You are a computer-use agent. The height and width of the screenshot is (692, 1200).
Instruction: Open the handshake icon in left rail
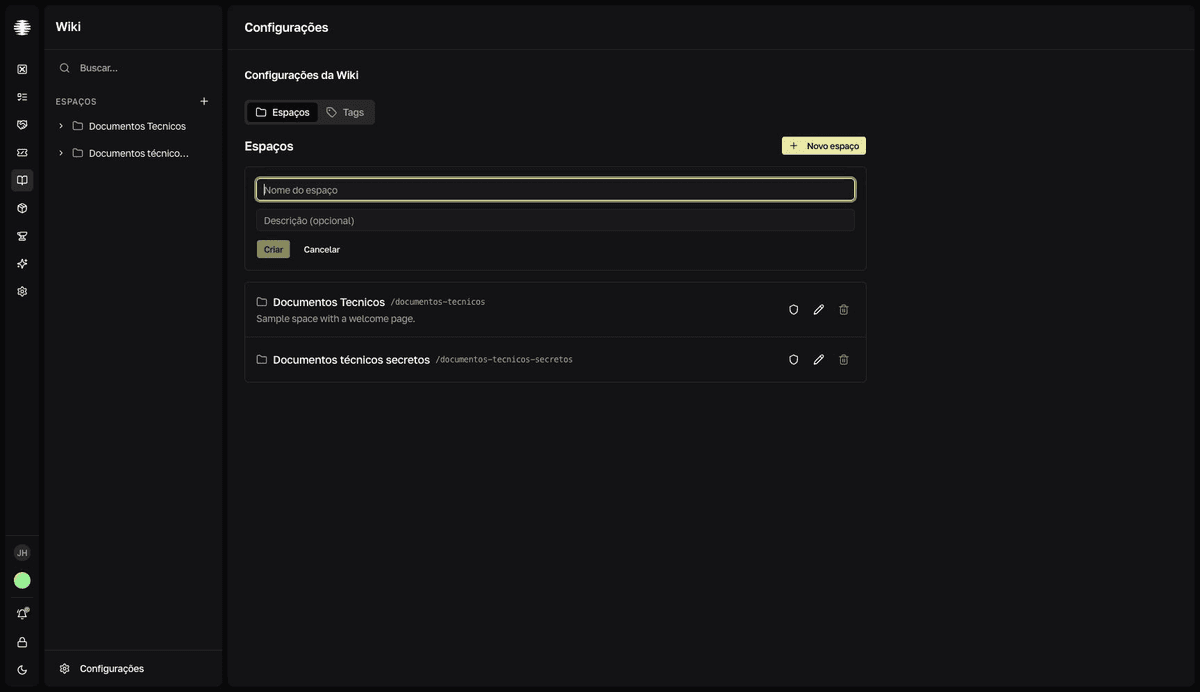(x=22, y=125)
